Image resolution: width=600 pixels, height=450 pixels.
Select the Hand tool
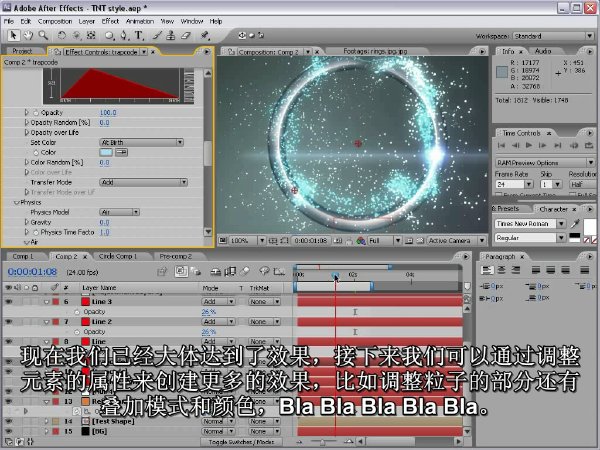[x=28, y=36]
